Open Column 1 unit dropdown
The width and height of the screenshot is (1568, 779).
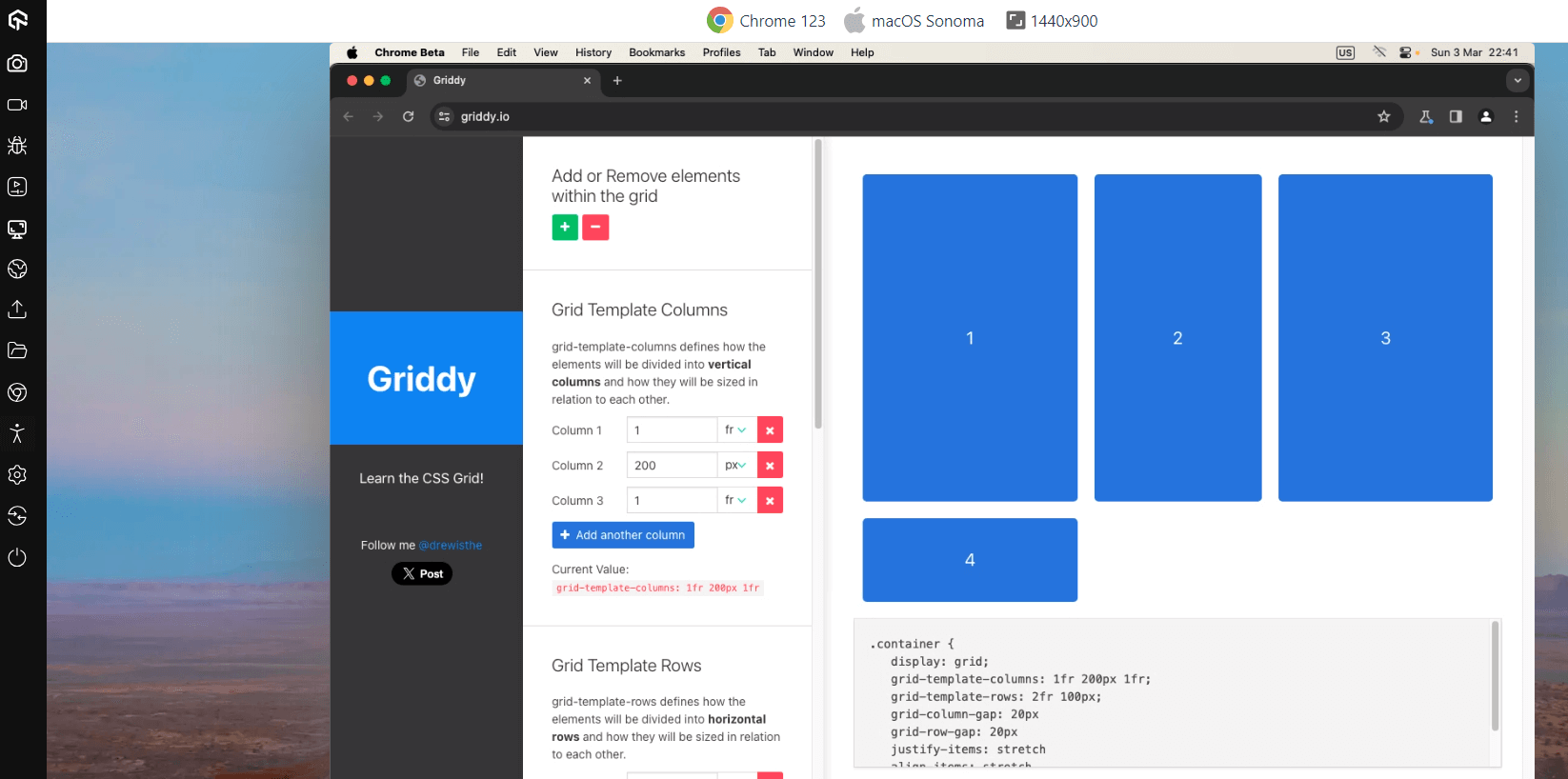(x=736, y=430)
